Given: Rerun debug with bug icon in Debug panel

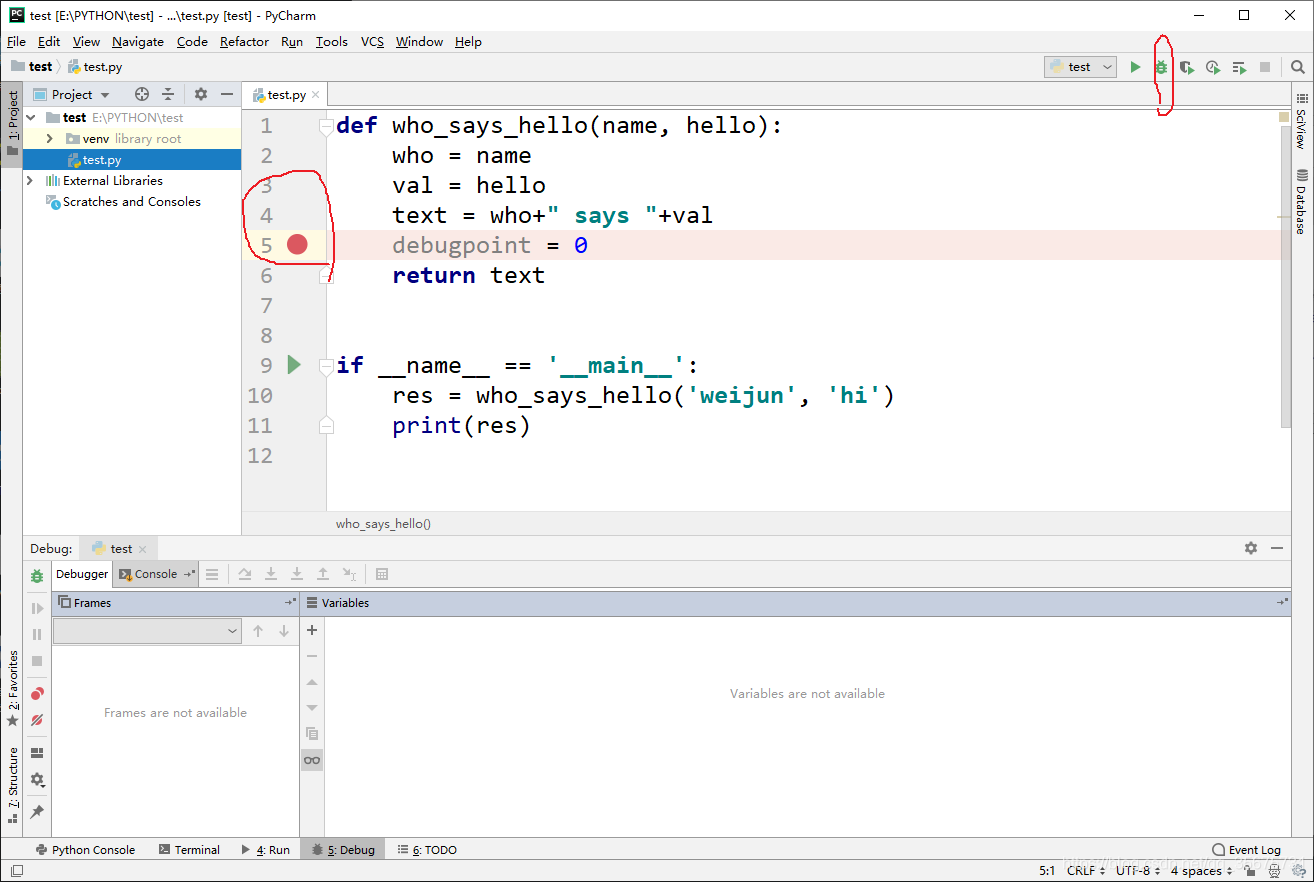Looking at the screenshot, I should point(37,576).
